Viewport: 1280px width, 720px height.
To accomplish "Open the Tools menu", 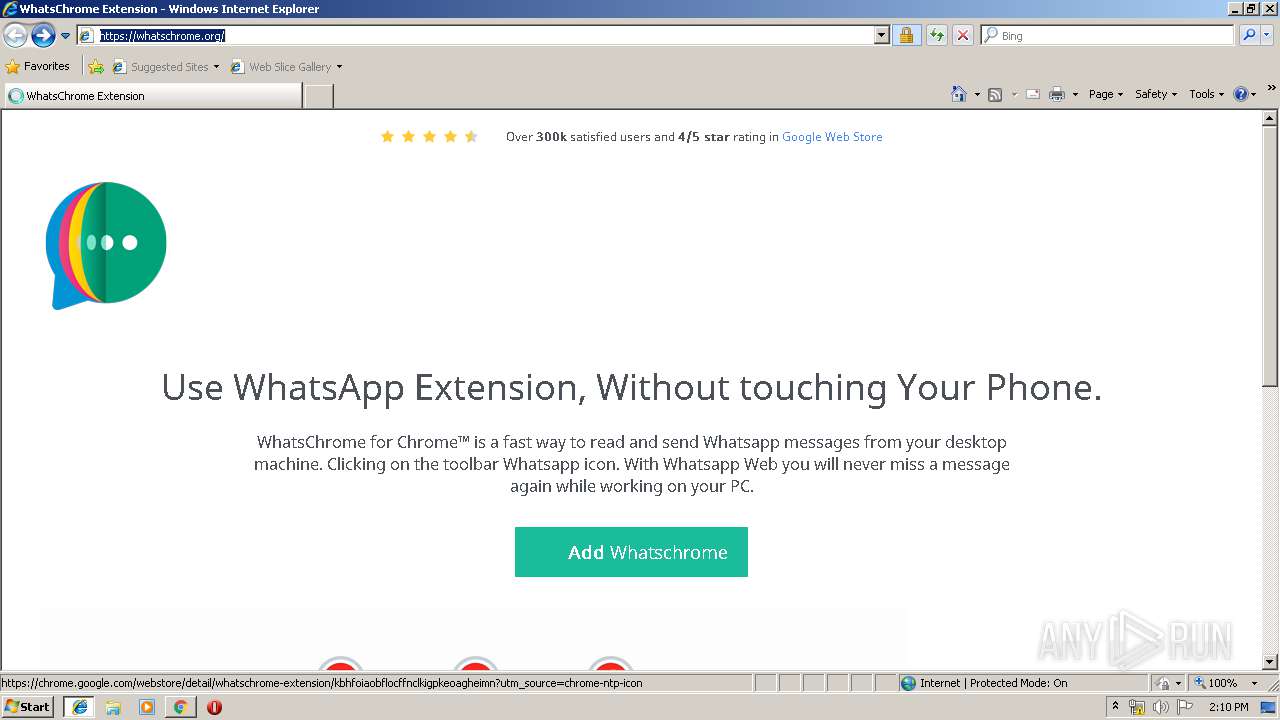I will tap(1206, 94).
